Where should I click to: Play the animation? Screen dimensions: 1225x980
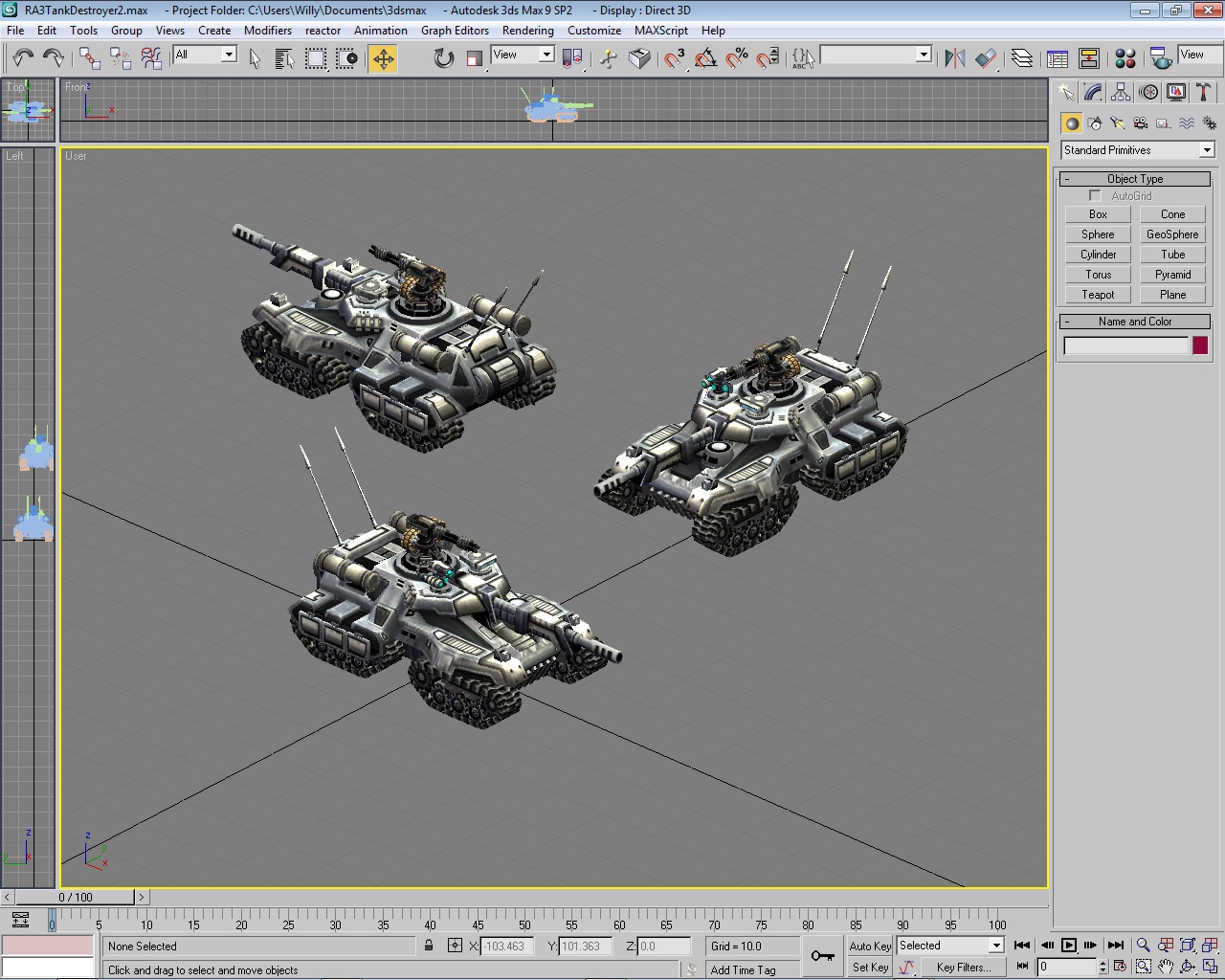click(x=1069, y=946)
